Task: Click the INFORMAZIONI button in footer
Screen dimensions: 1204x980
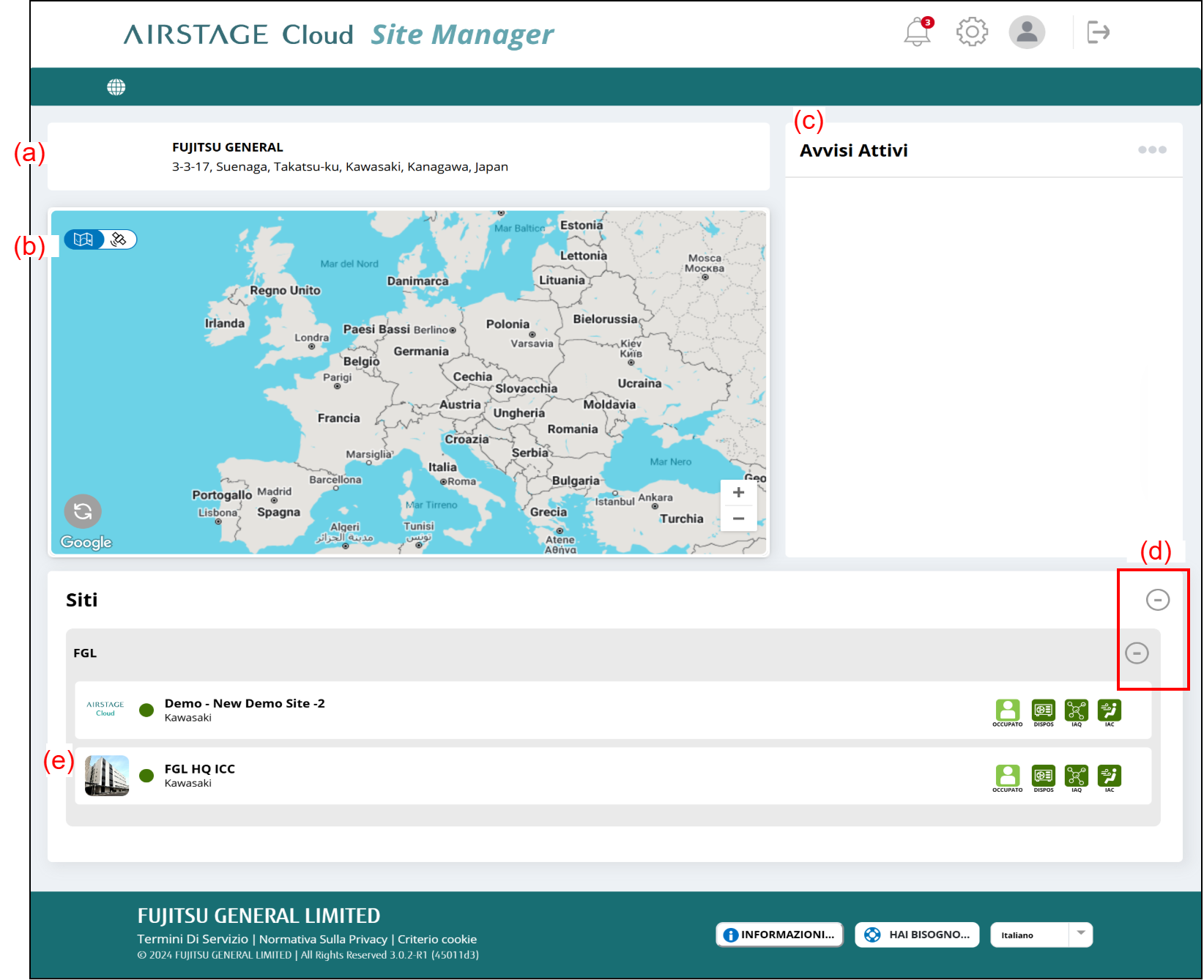Action: pyautogui.click(x=779, y=935)
